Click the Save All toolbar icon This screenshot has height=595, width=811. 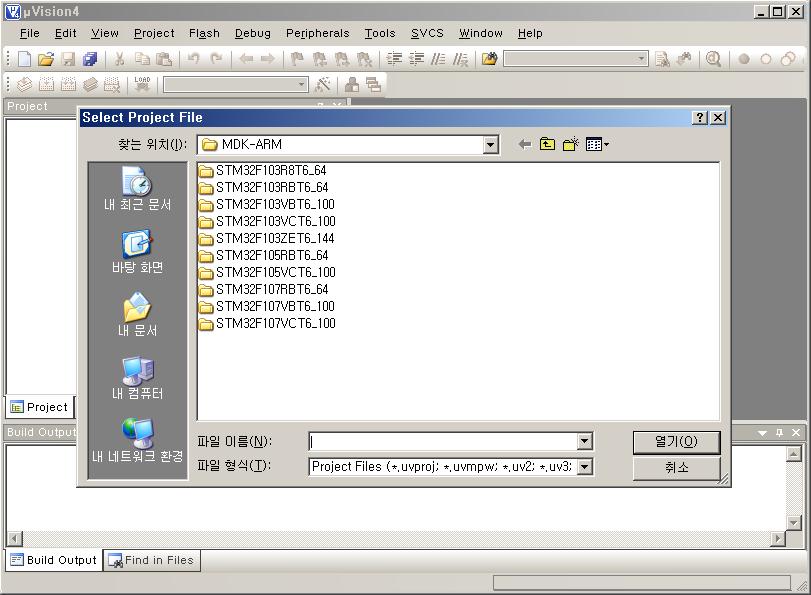click(x=90, y=59)
